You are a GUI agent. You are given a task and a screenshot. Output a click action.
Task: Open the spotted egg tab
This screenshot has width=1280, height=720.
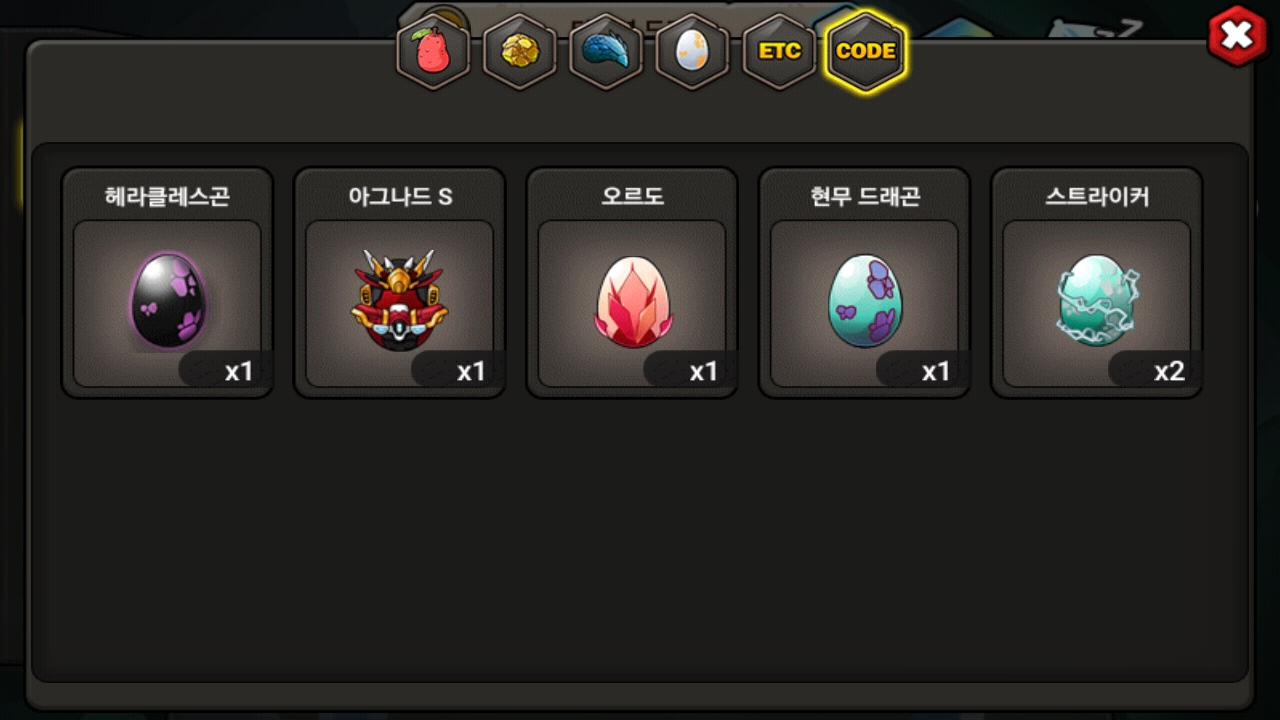pos(692,52)
